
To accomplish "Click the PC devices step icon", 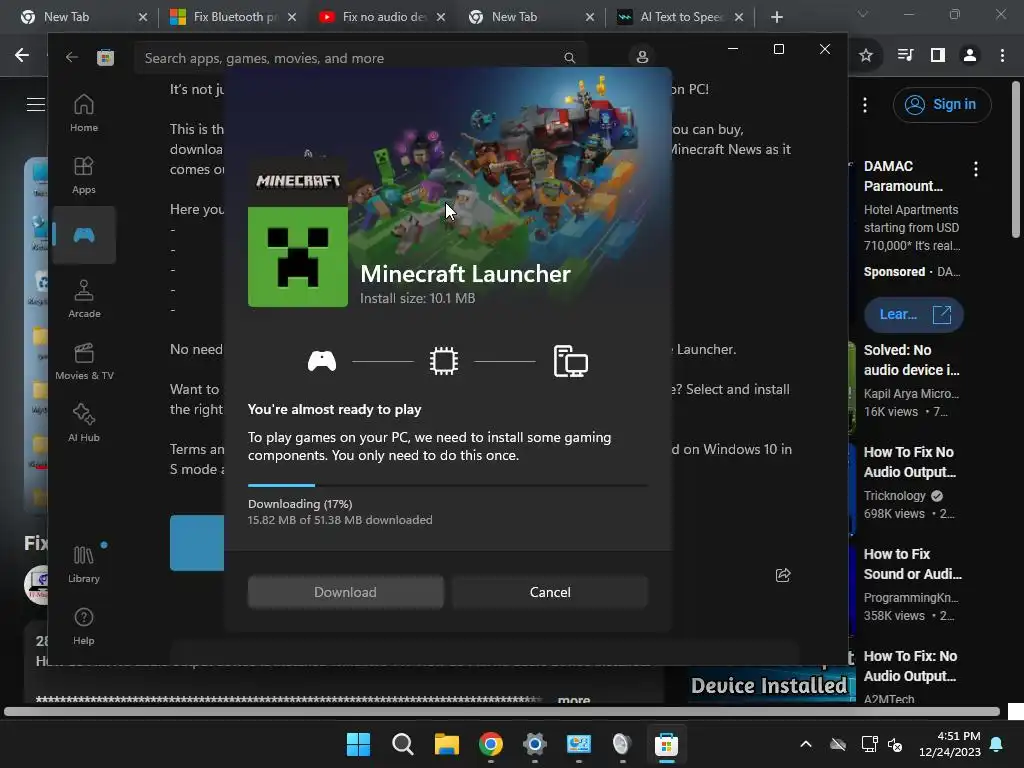I will pos(570,361).
